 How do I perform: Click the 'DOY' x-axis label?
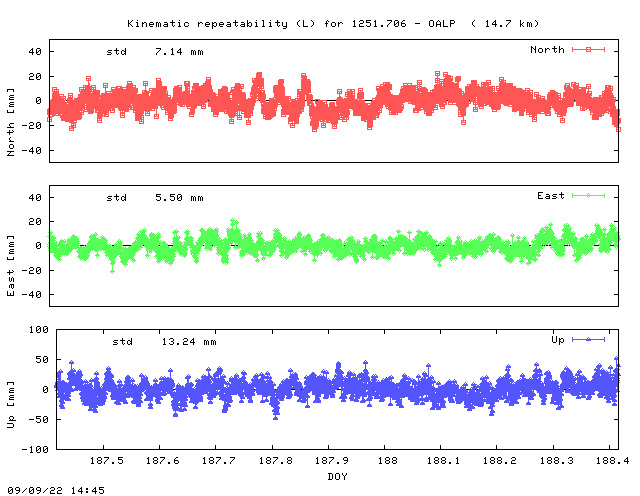(338, 476)
